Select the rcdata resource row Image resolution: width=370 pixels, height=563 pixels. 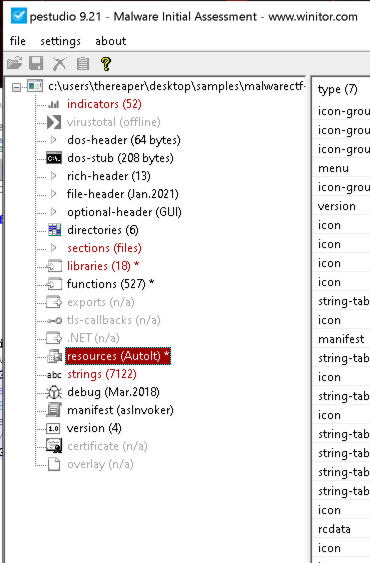click(334, 529)
